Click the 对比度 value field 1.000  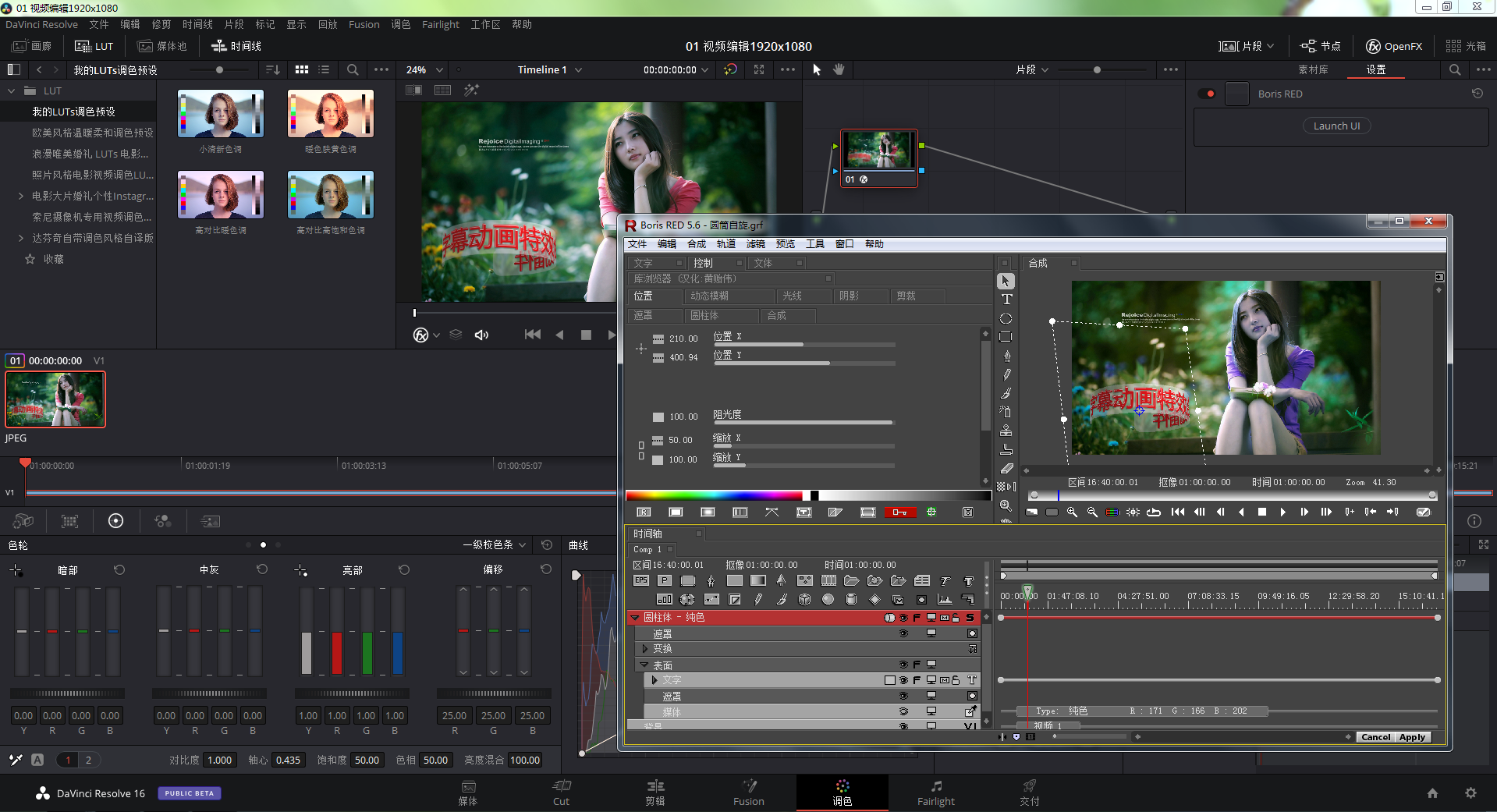[x=219, y=760]
